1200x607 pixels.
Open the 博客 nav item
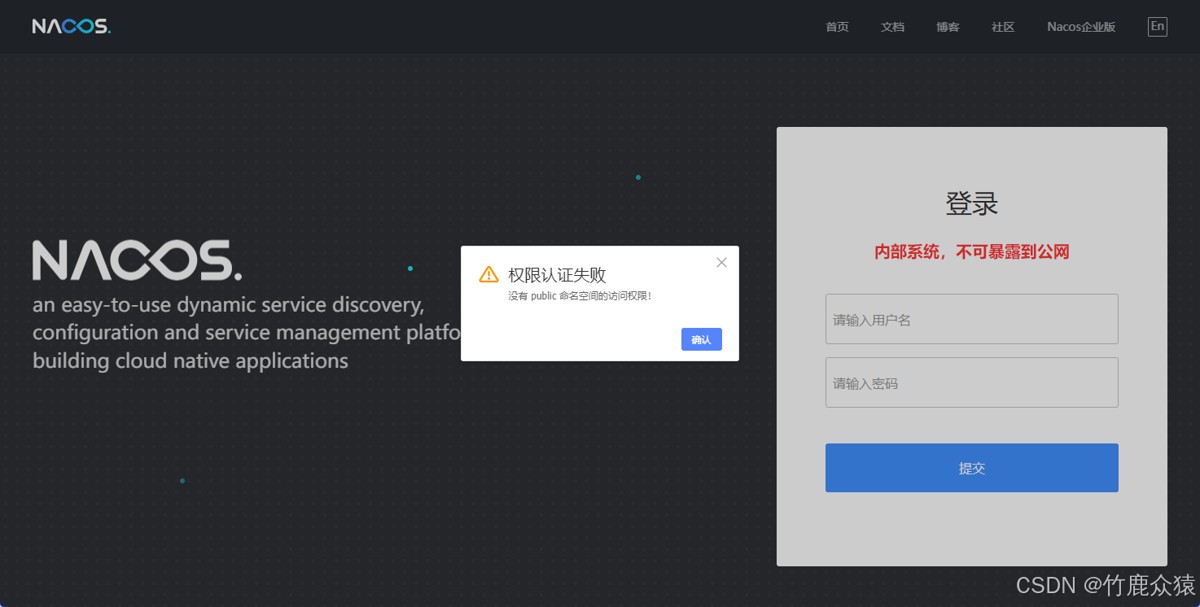click(948, 27)
